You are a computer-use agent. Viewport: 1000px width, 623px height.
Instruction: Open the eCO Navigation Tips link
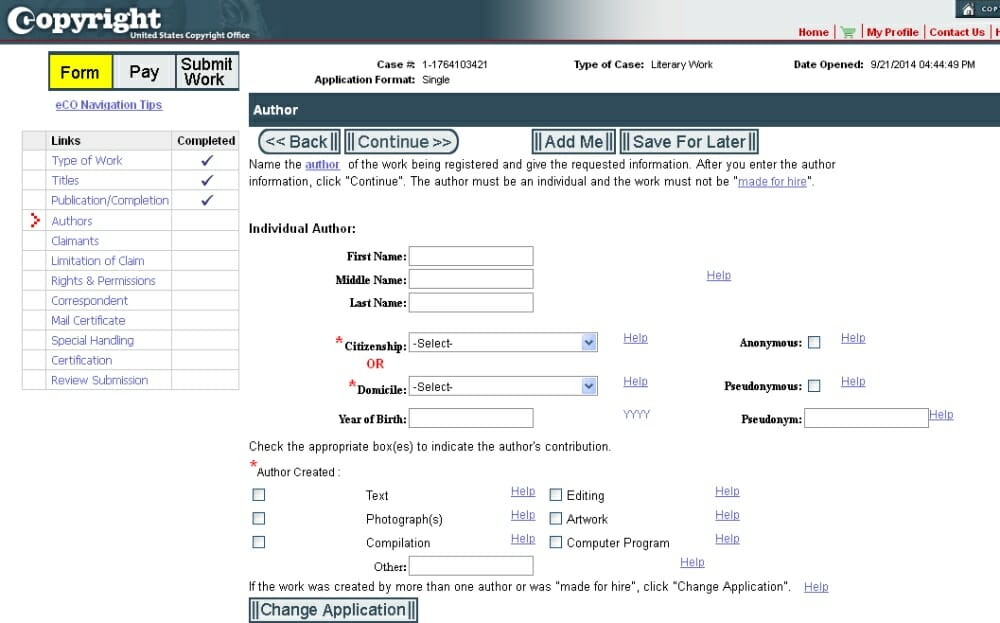point(108,105)
